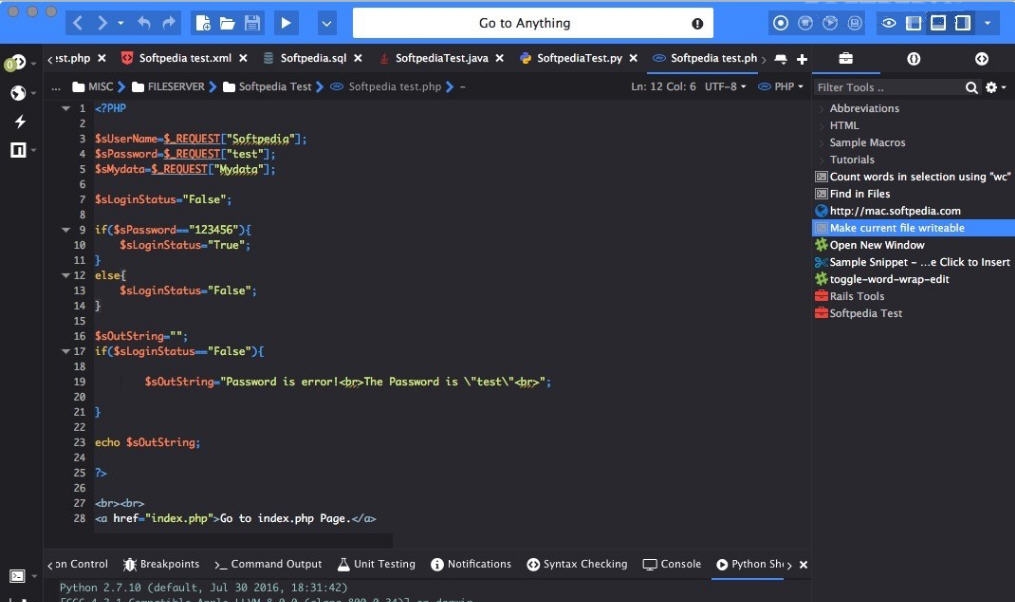Switch to the SoftpediaTest.py tab
This screenshot has width=1015, height=602.
pyautogui.click(x=578, y=58)
